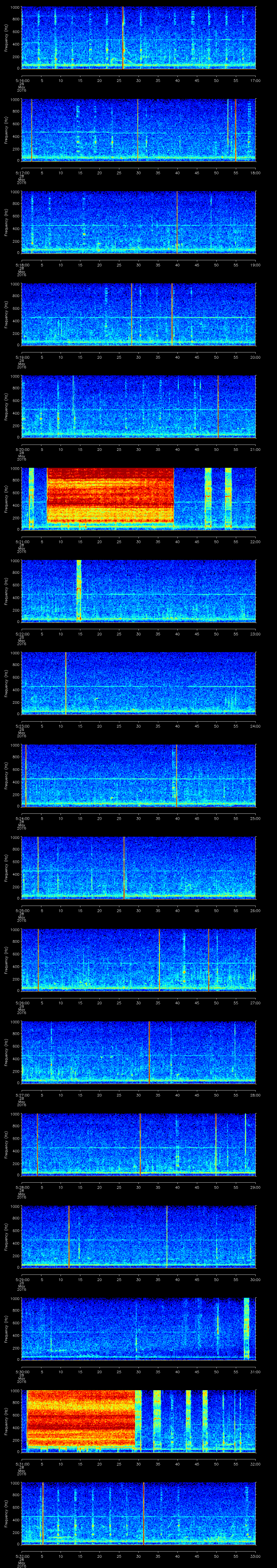
Task: Click the 5:28:00 start time label
Action: click(22, 1187)
